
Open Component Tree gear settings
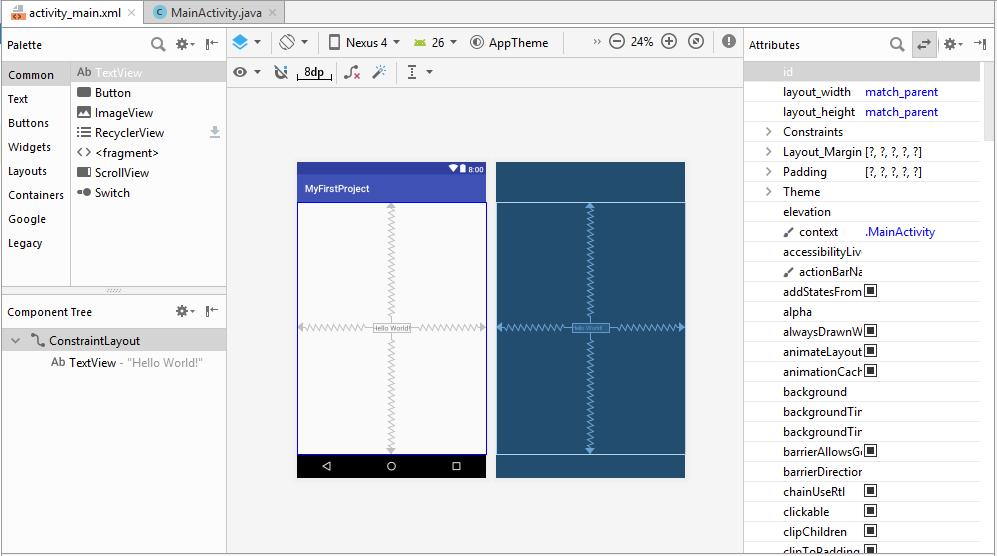click(185, 311)
